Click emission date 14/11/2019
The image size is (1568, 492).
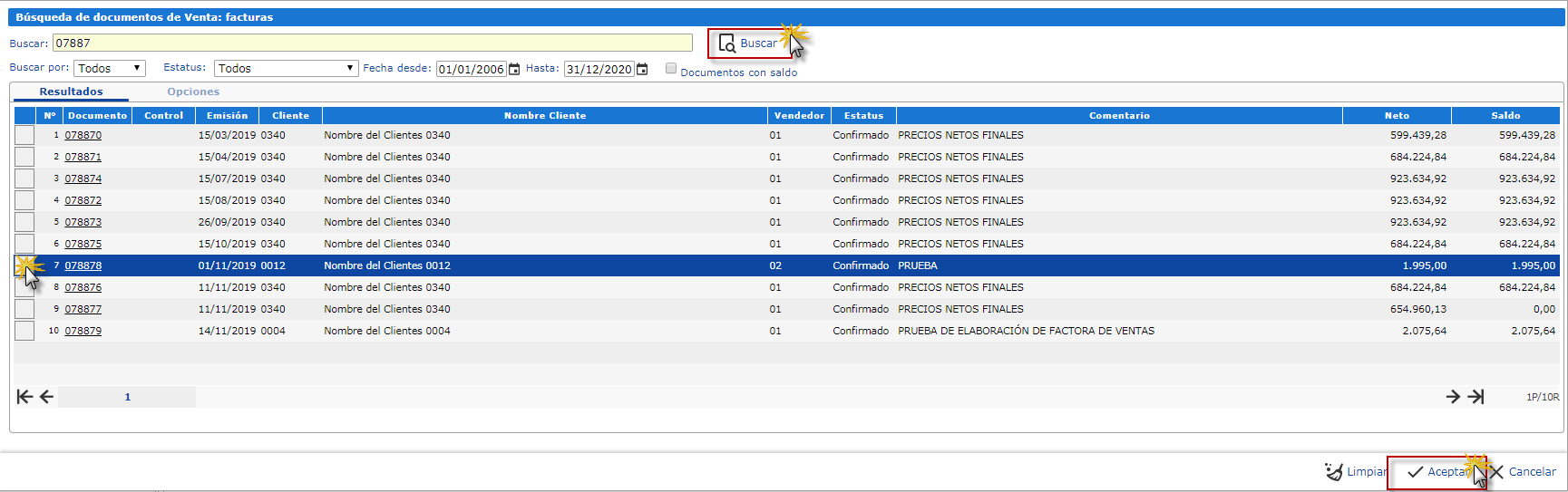(228, 331)
